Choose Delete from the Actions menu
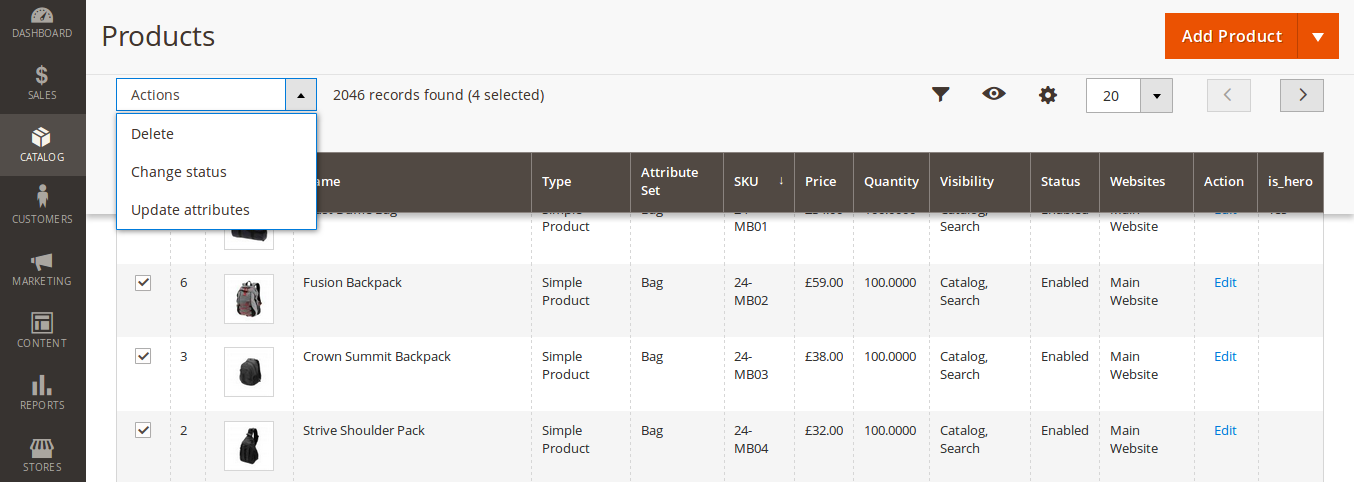Viewport: 1354px width, 482px height. 152,134
